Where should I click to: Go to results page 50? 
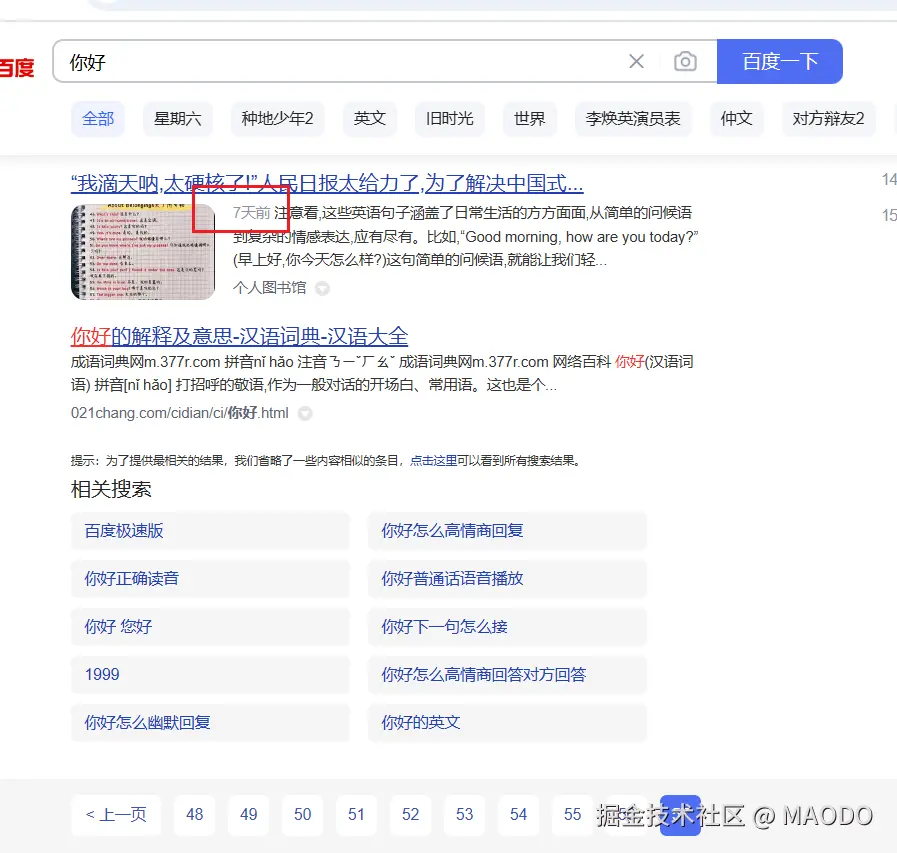coord(302,815)
